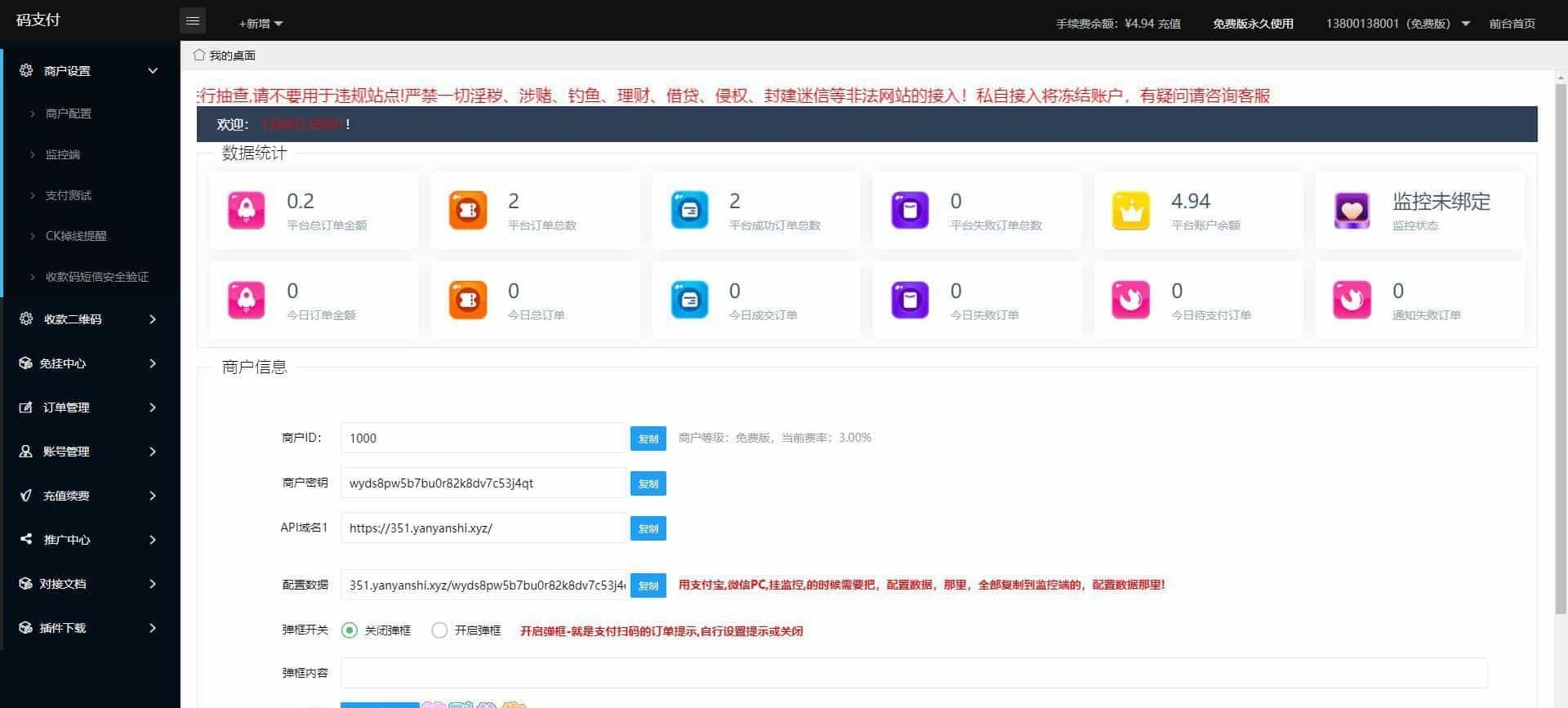Screen dimensions: 1568x708
Task: Expand the 插件下载 sidebar section
Action: point(153,627)
